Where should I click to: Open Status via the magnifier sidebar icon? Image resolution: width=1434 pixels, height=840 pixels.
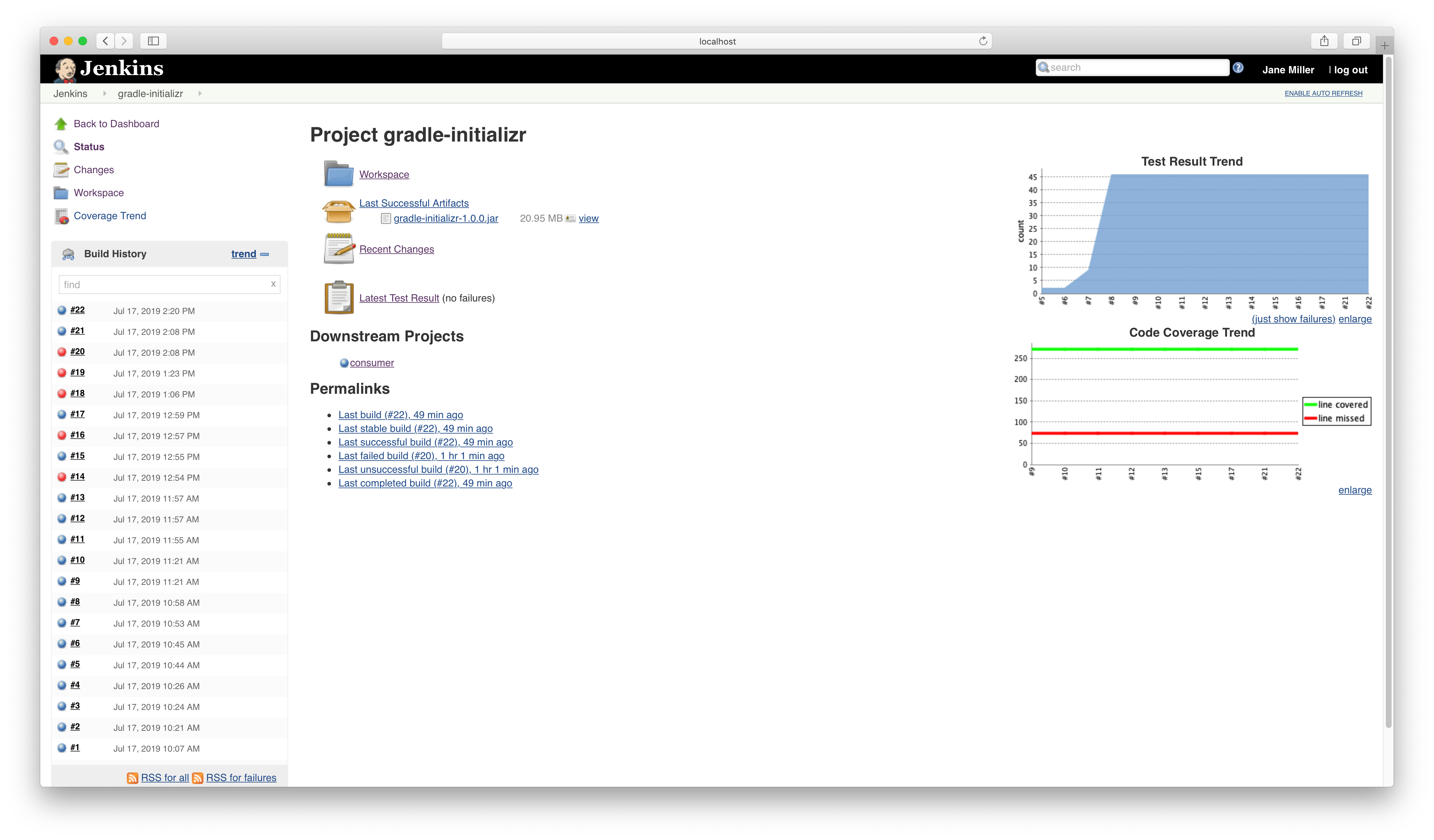point(61,147)
